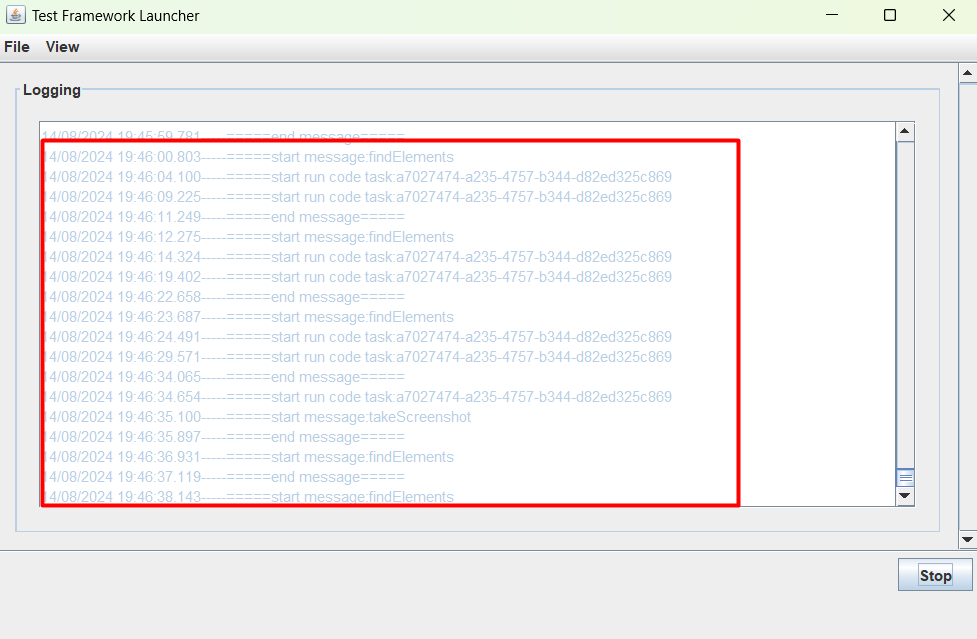The image size is (977, 639).
Task: Select the log line stamped 19:46:09.225
Action: (357, 197)
